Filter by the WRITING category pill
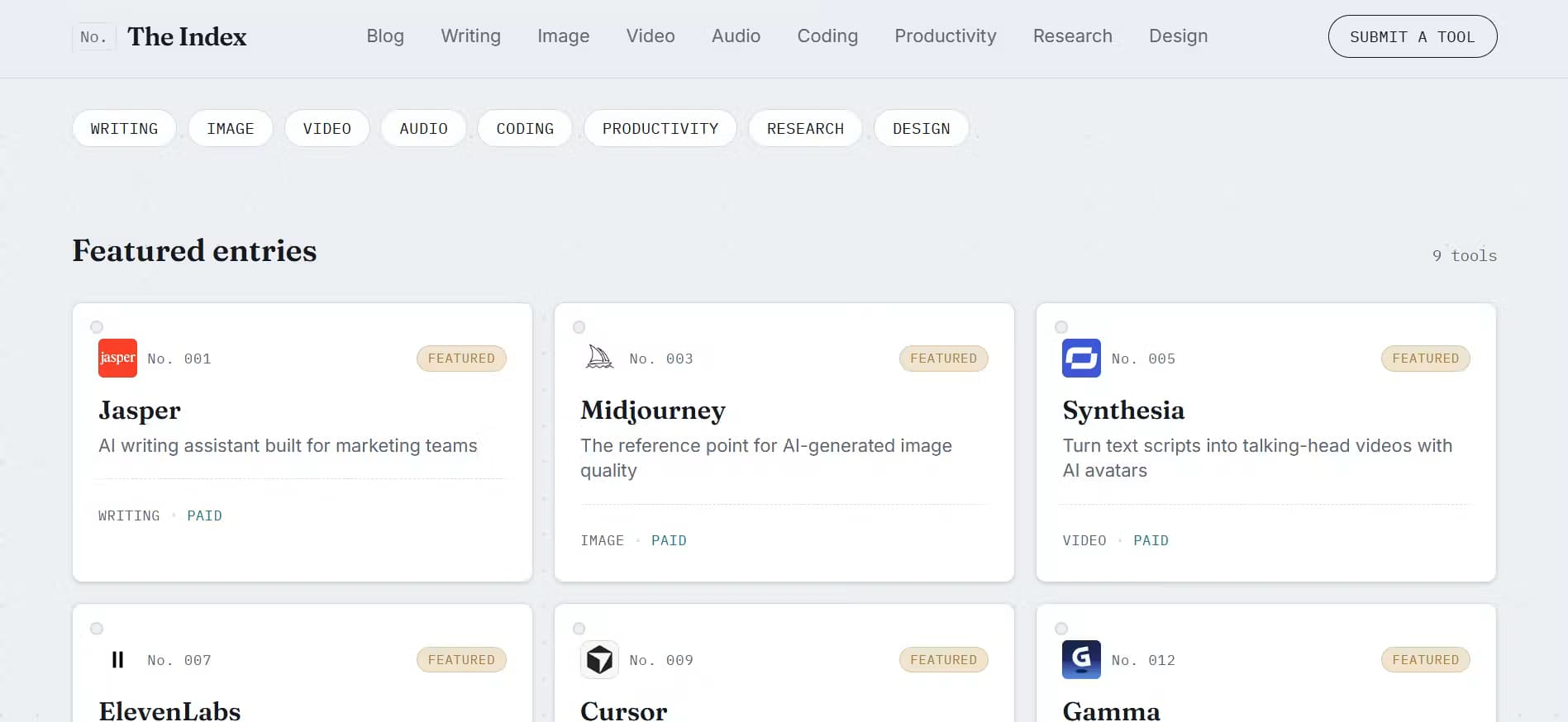Image resolution: width=1568 pixels, height=722 pixels. pyautogui.click(x=124, y=128)
